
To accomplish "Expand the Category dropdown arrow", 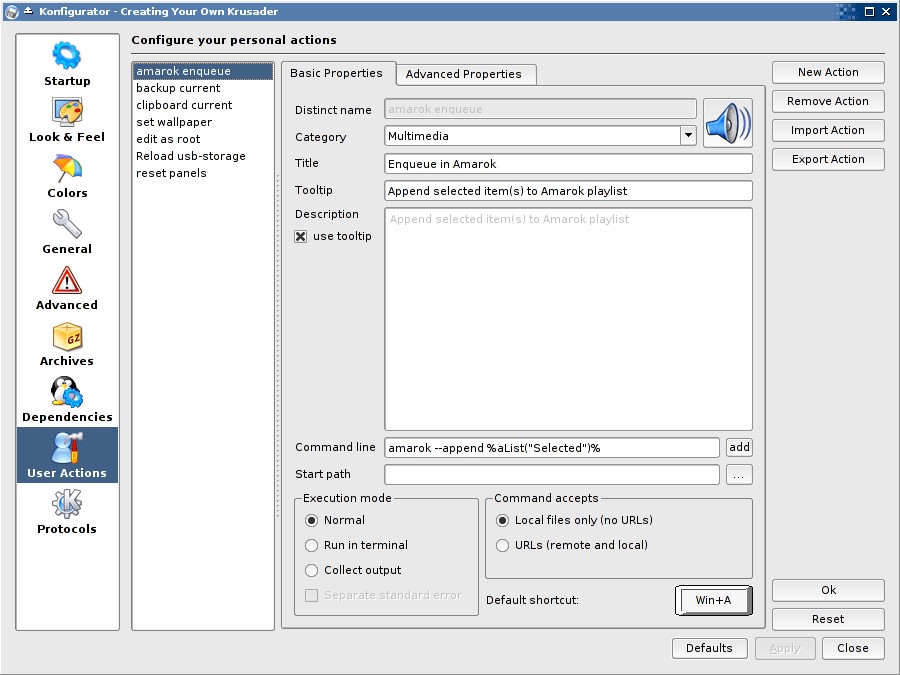I will pyautogui.click(x=688, y=136).
